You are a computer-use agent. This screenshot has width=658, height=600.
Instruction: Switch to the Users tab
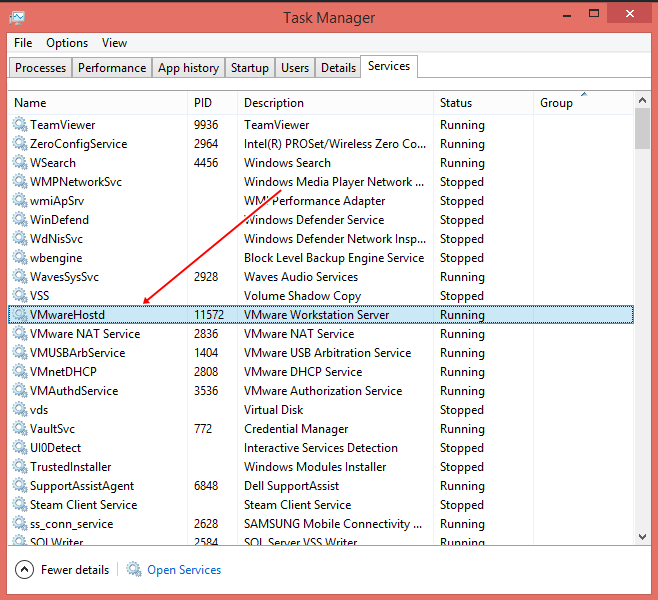(x=295, y=68)
